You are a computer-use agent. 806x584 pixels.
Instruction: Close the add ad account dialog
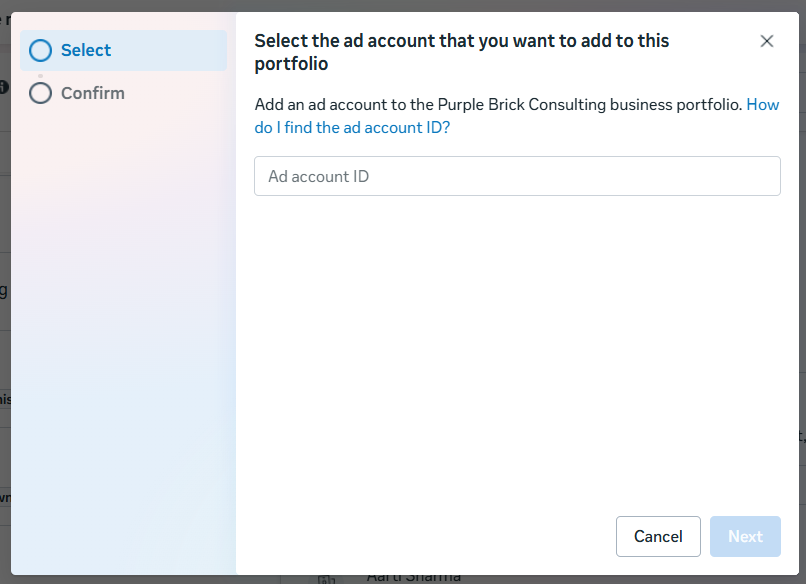pyautogui.click(x=767, y=41)
